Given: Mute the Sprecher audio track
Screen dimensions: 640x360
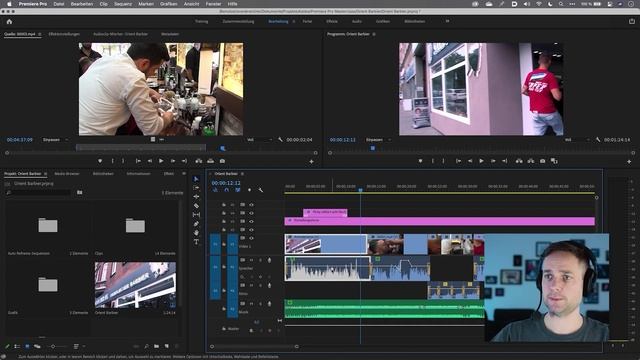Looking at the screenshot, I should tap(251, 260).
